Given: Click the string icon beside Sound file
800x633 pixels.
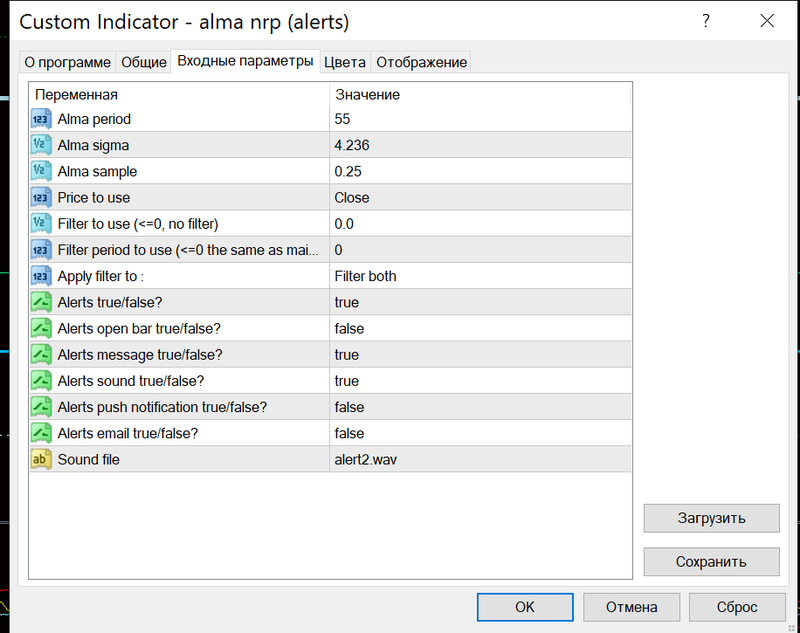Looking at the screenshot, I should tap(41, 459).
